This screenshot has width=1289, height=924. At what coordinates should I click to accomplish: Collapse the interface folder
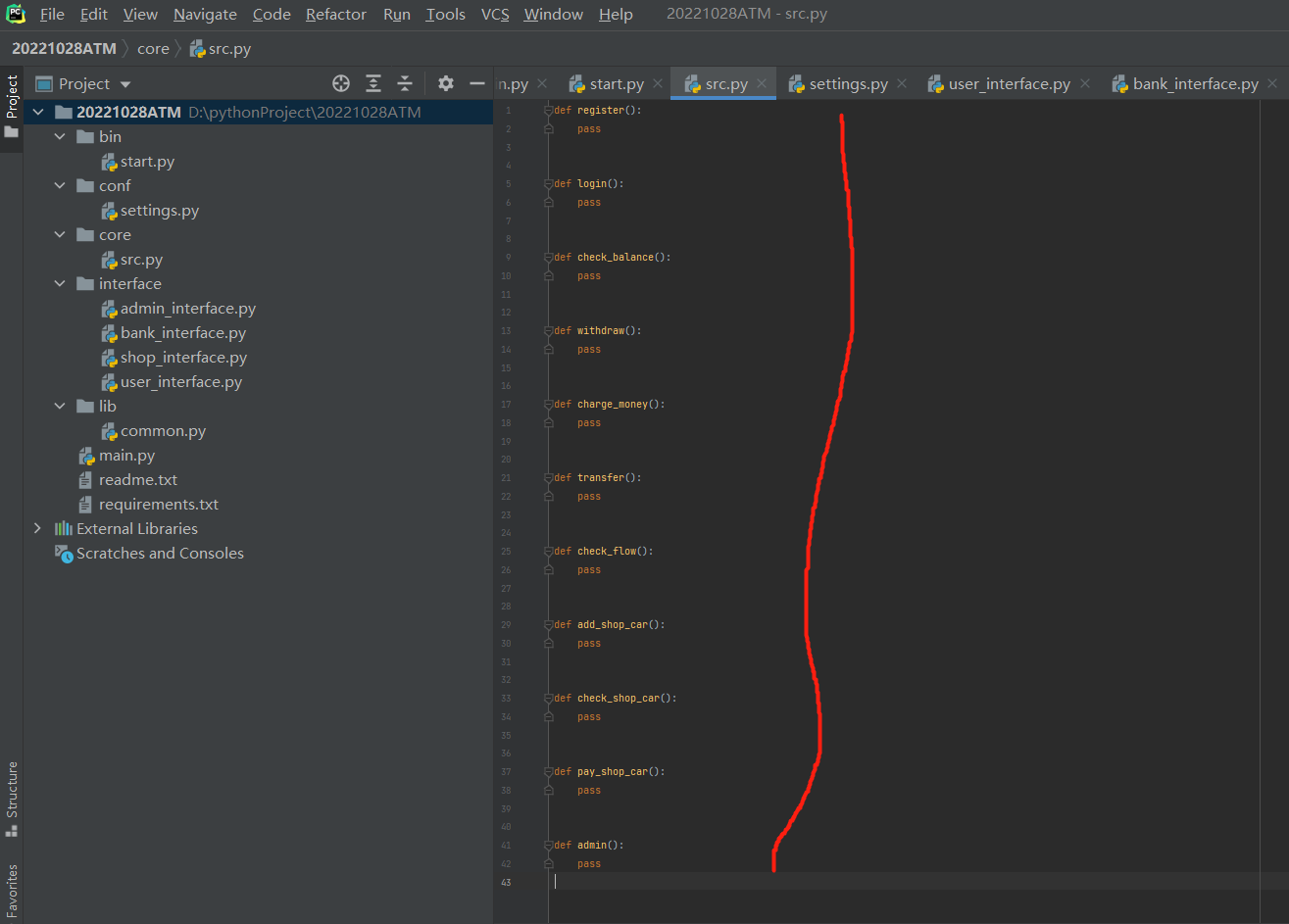(60, 284)
